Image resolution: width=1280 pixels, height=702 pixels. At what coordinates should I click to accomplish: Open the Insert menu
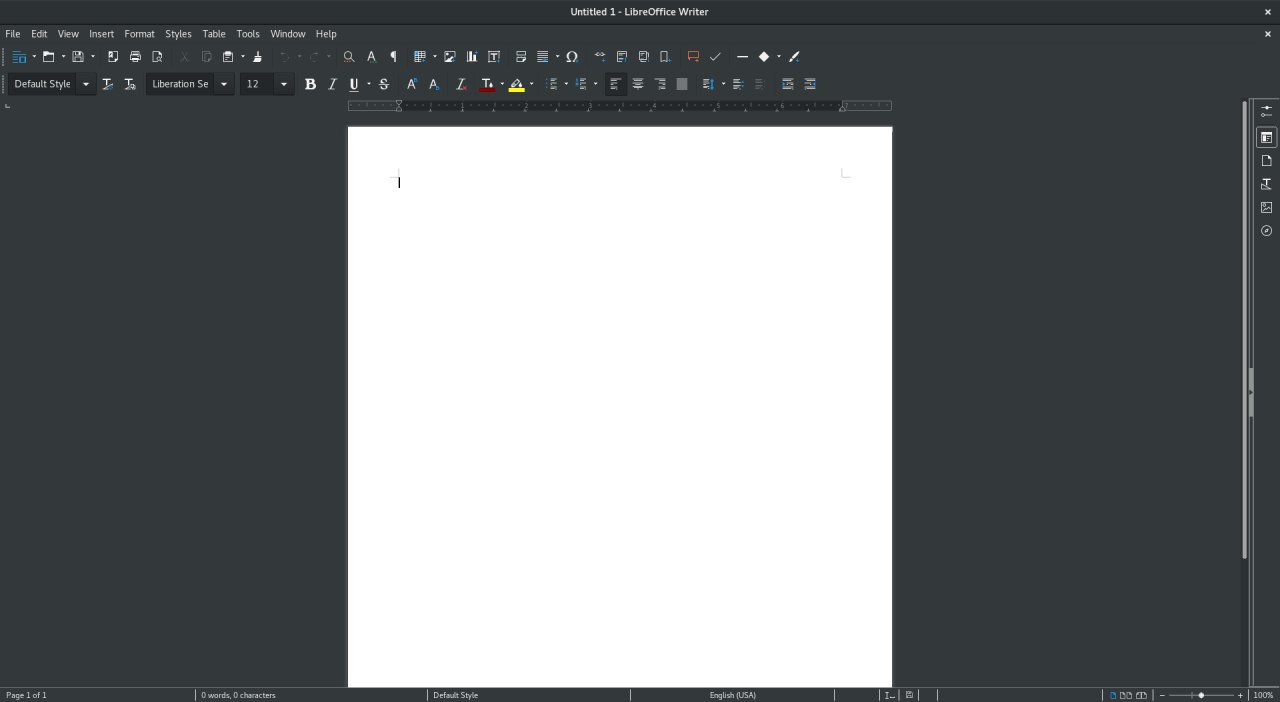(x=102, y=34)
